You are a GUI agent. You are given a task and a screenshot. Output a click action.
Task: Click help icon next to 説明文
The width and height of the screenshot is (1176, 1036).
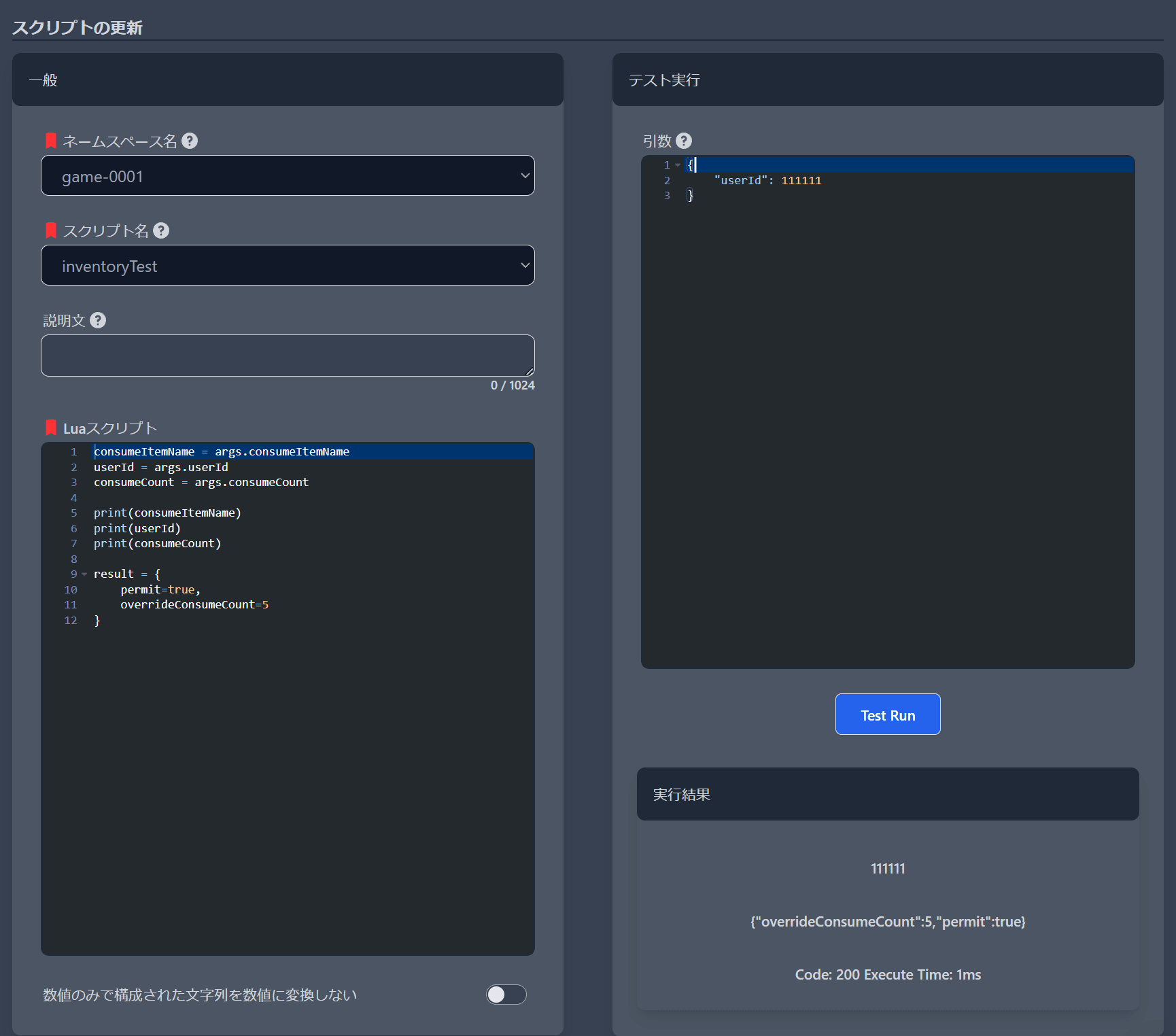point(98,320)
